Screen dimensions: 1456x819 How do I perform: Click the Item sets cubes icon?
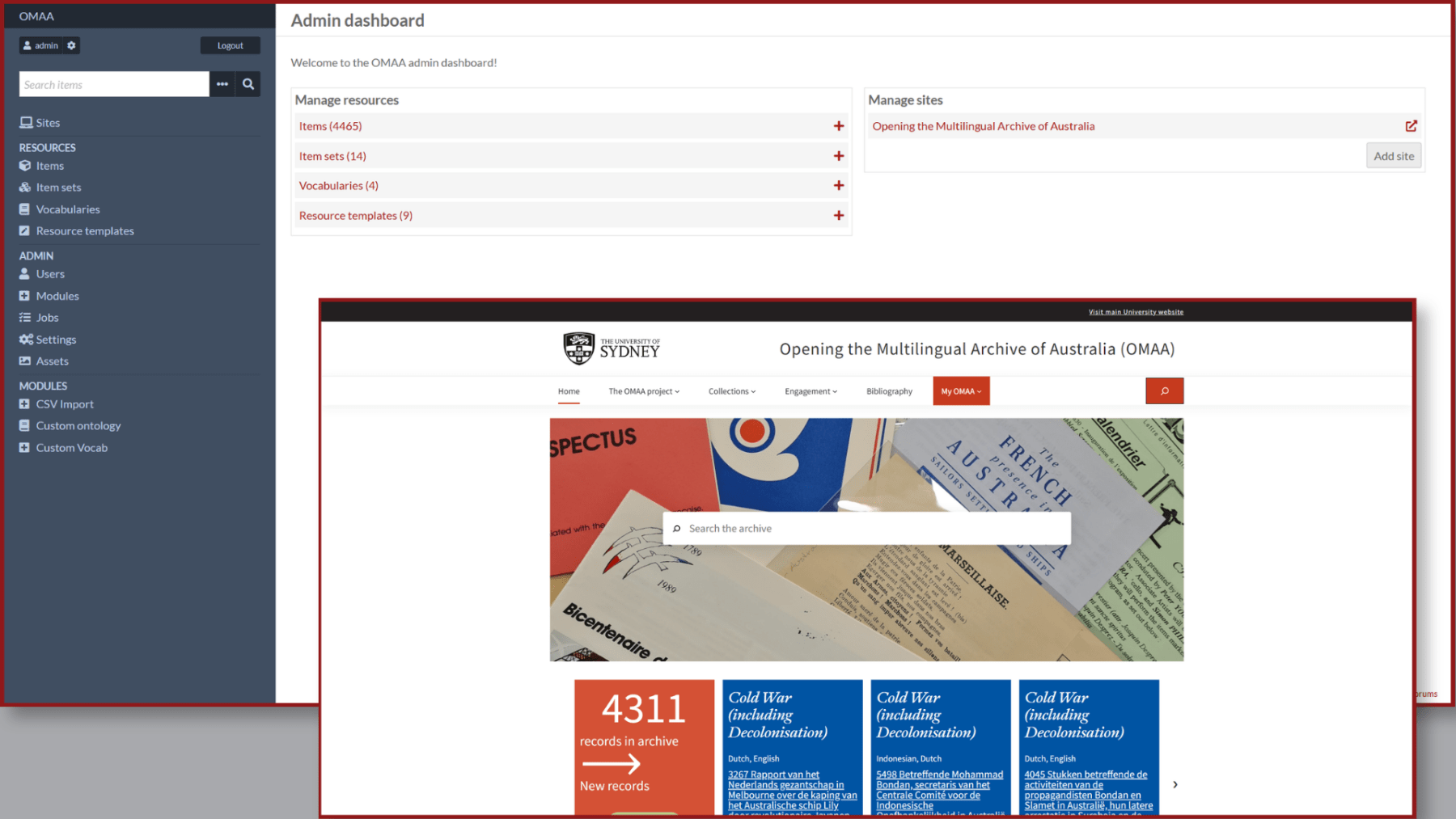[25, 188]
